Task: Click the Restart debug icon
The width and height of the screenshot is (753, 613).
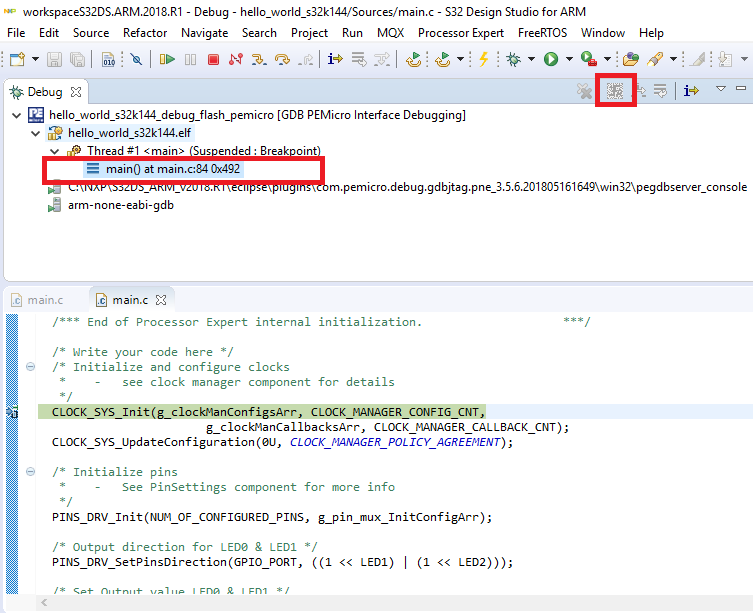Action: click(x=413, y=59)
